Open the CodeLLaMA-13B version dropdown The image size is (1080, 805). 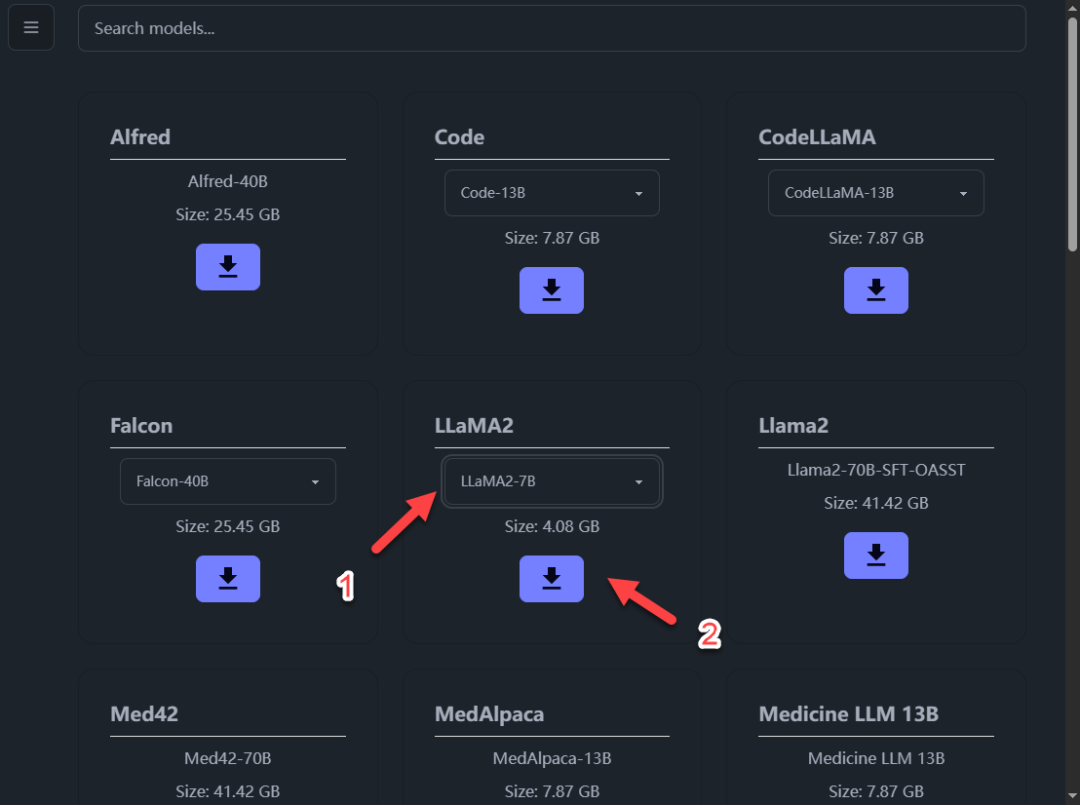coord(876,193)
